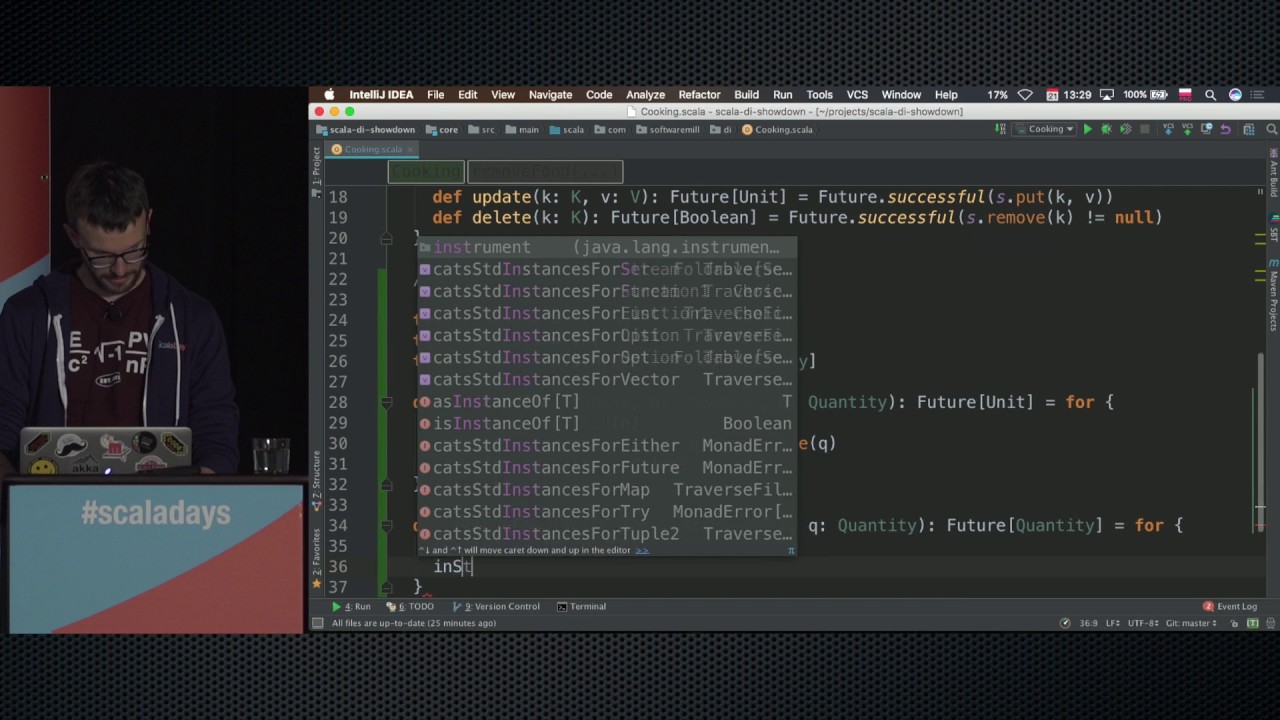This screenshot has height=720, width=1280.
Task: Select catsStdInstancesForTuple2 completion item
Action: [606, 533]
